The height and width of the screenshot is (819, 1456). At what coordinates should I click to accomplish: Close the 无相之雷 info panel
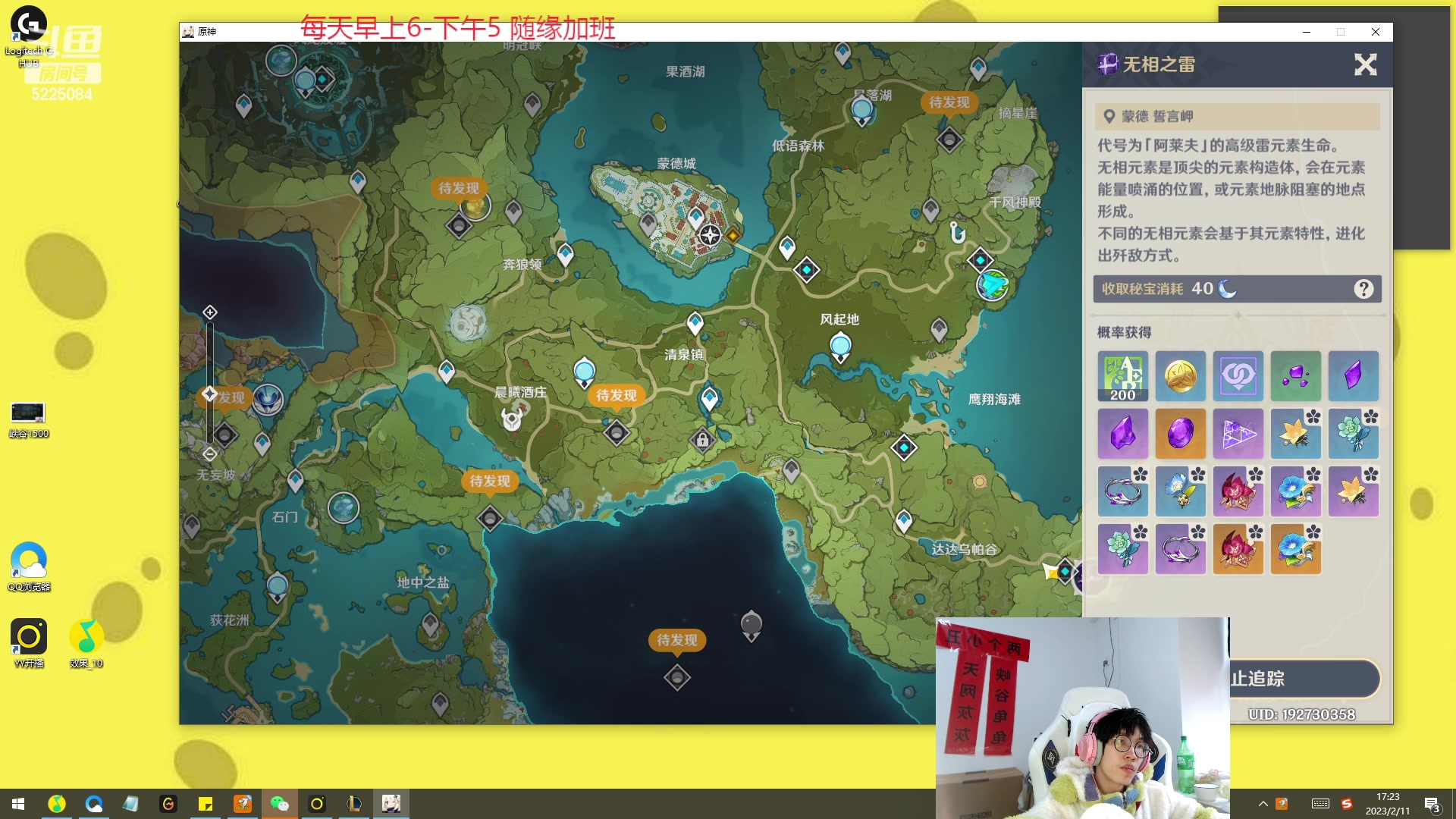tap(1365, 64)
